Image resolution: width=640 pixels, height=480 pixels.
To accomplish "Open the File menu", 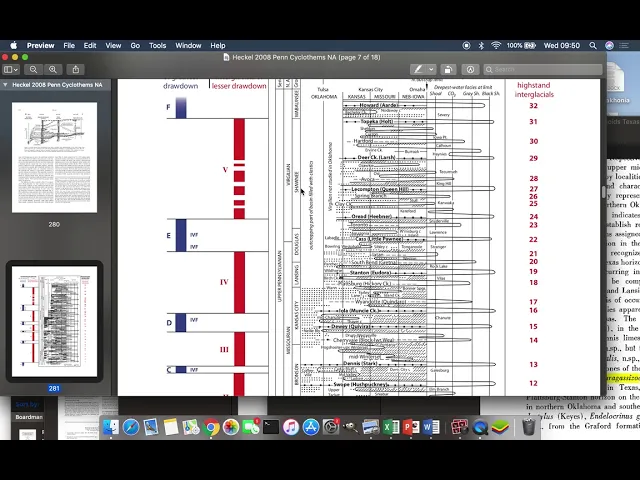I will tap(69, 45).
